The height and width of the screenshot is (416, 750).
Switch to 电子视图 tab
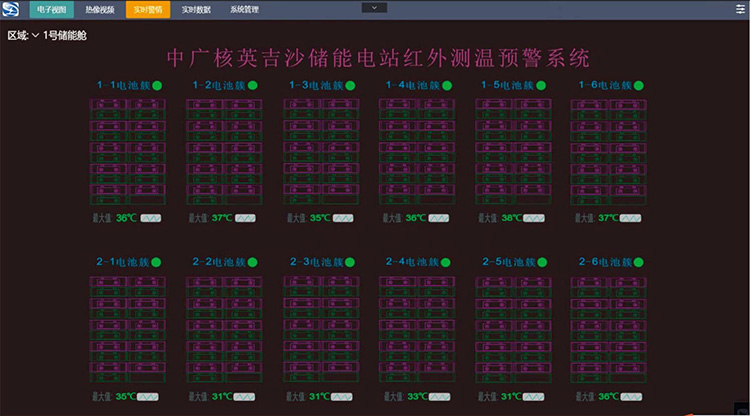[52, 10]
